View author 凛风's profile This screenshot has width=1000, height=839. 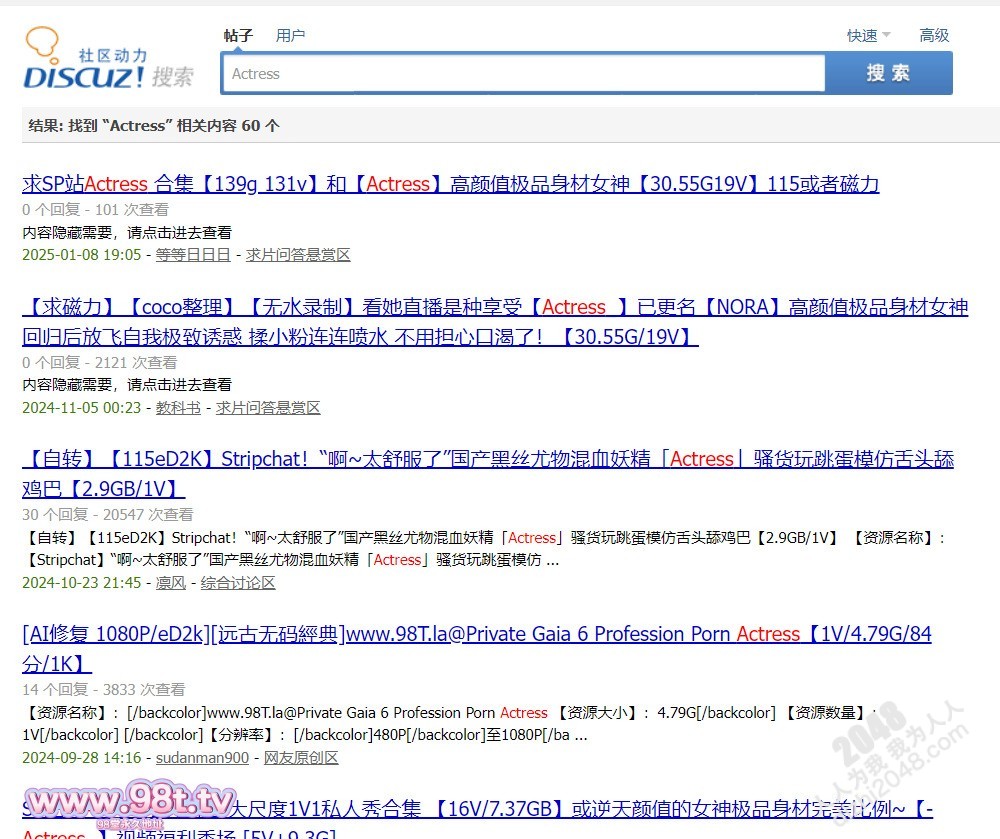[170, 583]
